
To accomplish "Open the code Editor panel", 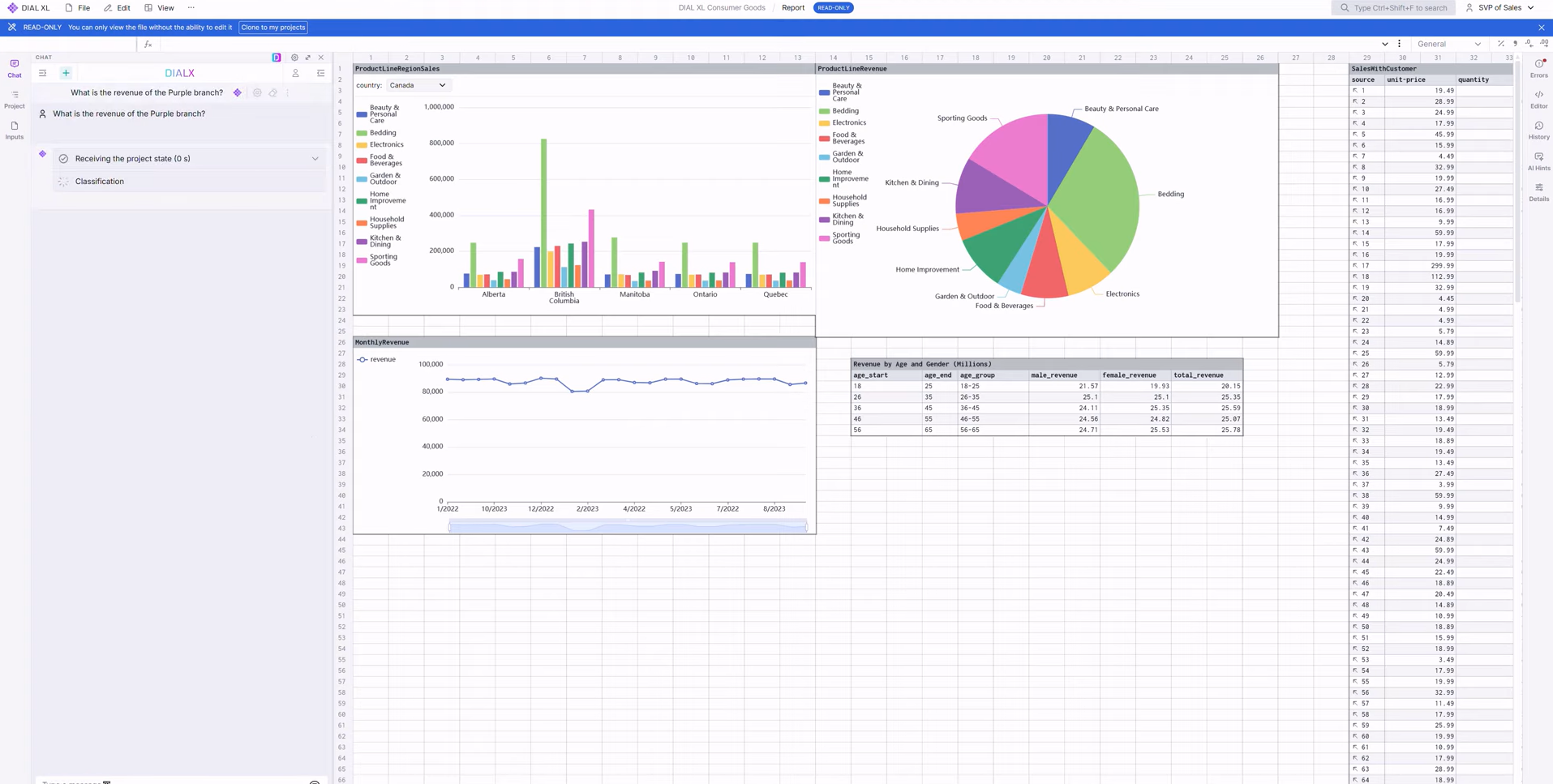I will click(1538, 99).
